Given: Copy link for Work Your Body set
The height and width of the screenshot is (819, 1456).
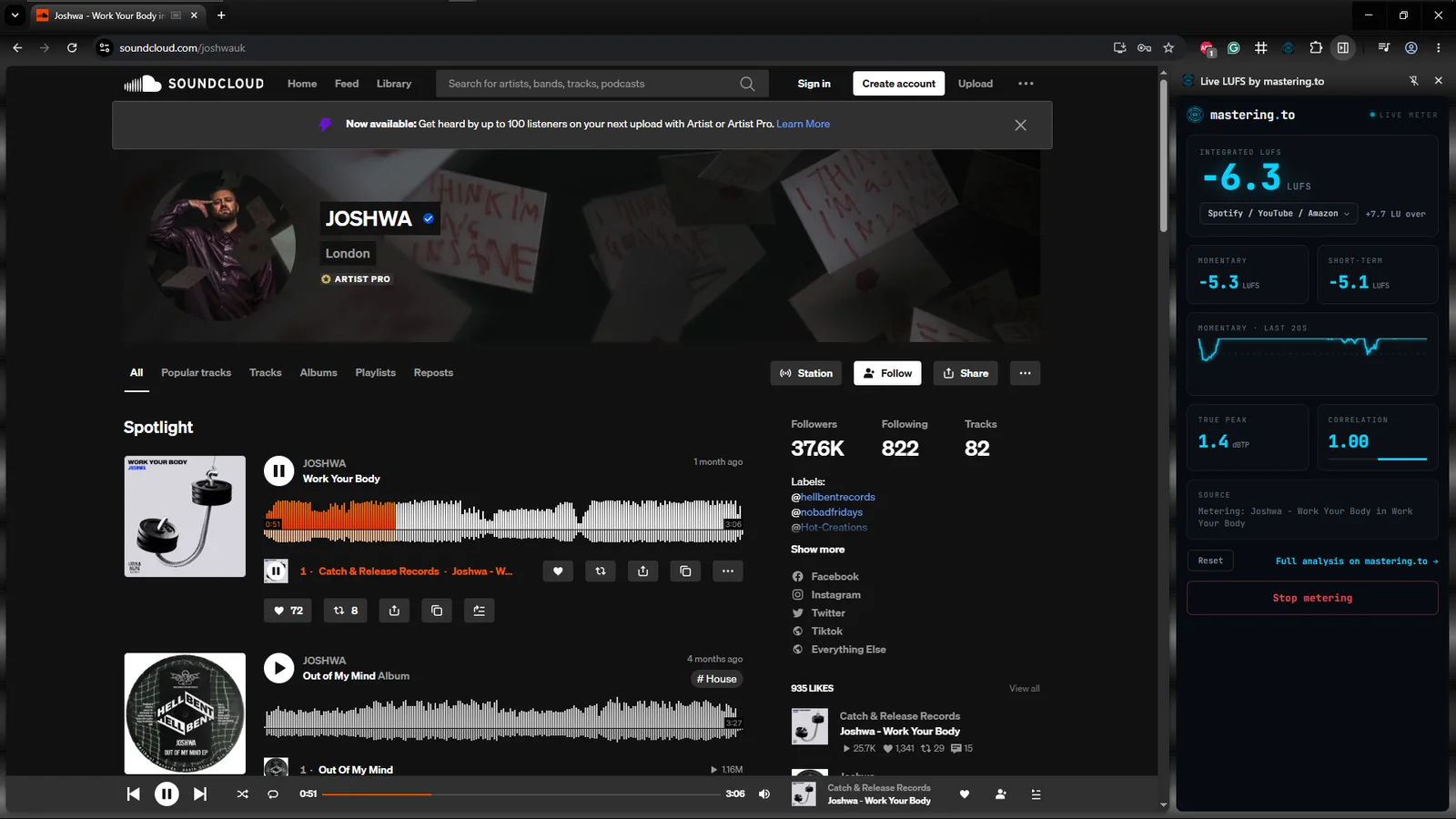Looking at the screenshot, I should [x=437, y=611].
